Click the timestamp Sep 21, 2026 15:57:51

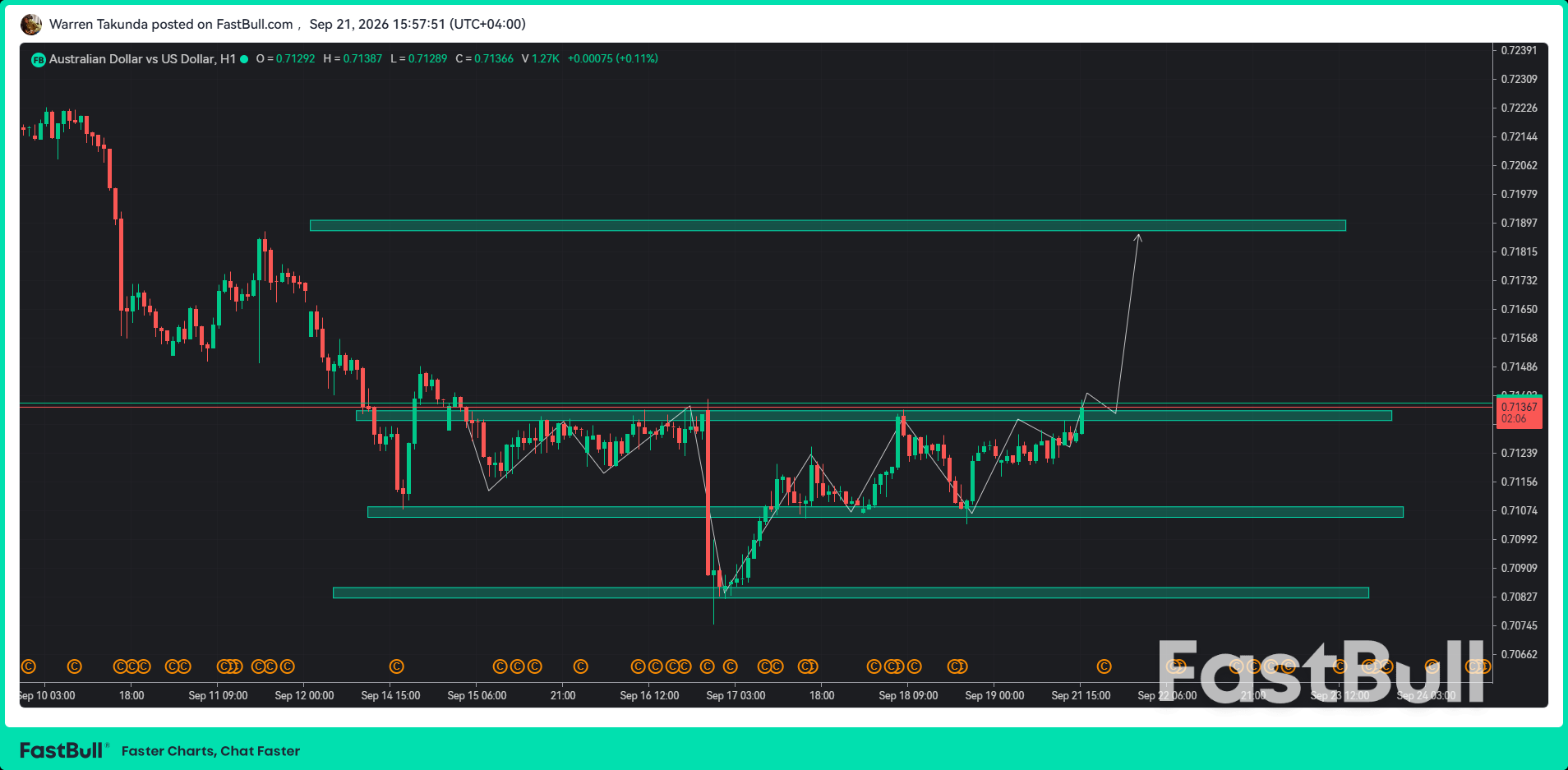coord(417,25)
